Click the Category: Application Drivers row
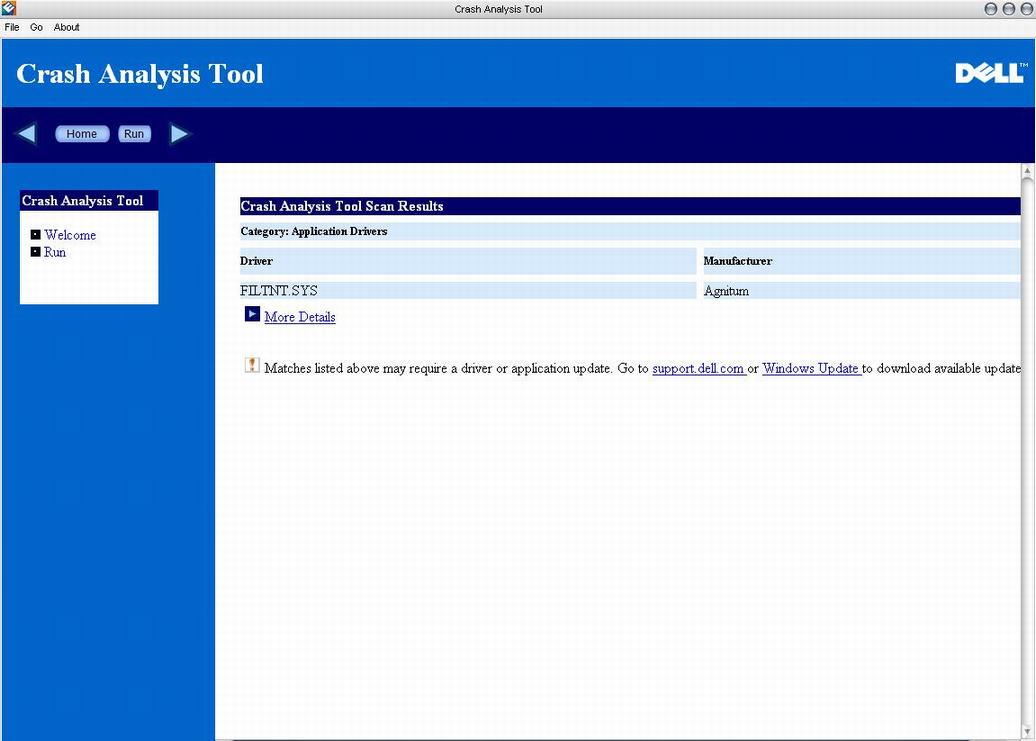1036x741 pixels. [x=630, y=231]
